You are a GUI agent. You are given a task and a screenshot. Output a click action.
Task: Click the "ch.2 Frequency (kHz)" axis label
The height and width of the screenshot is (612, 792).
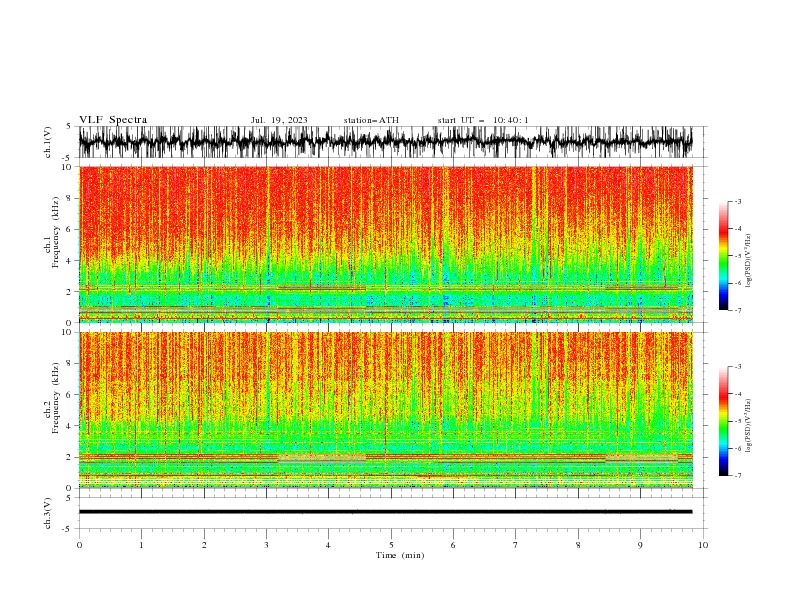click(52, 398)
